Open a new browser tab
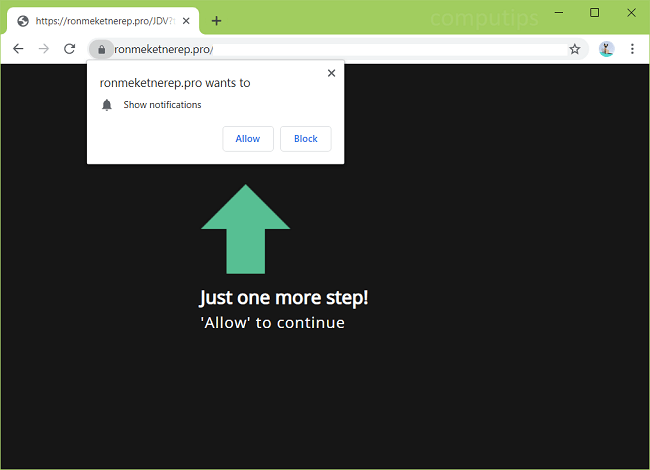The image size is (650, 470). coord(216,21)
